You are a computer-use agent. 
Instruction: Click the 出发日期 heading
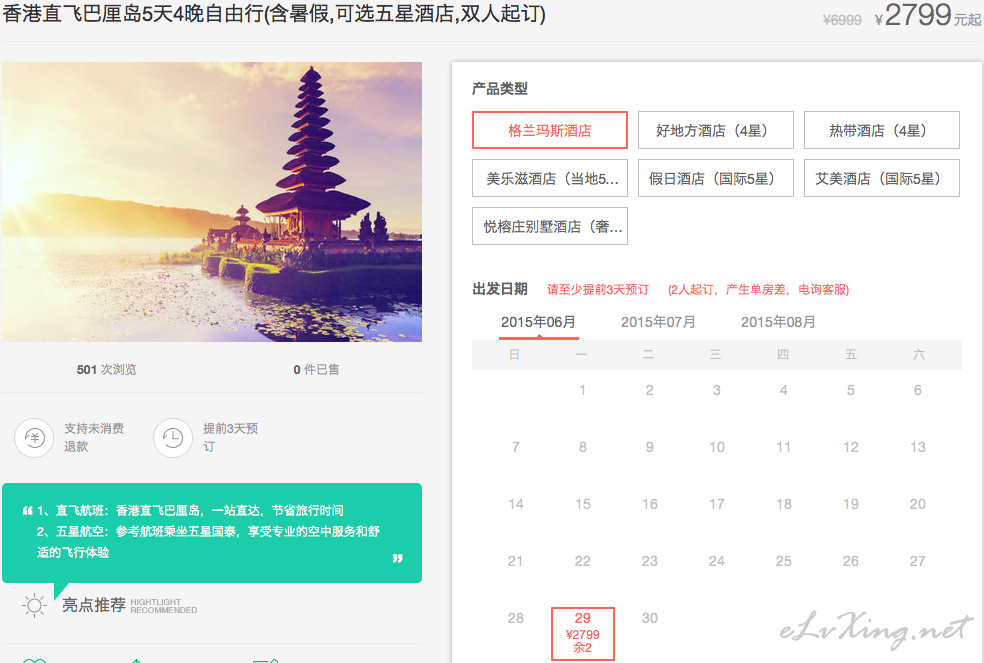click(500, 289)
